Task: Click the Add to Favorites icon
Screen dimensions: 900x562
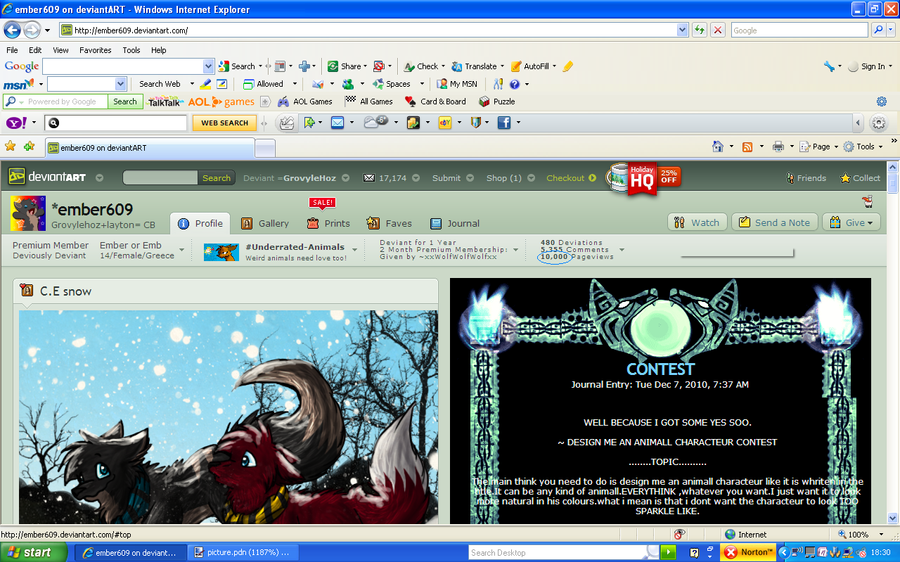Action: [x=29, y=146]
